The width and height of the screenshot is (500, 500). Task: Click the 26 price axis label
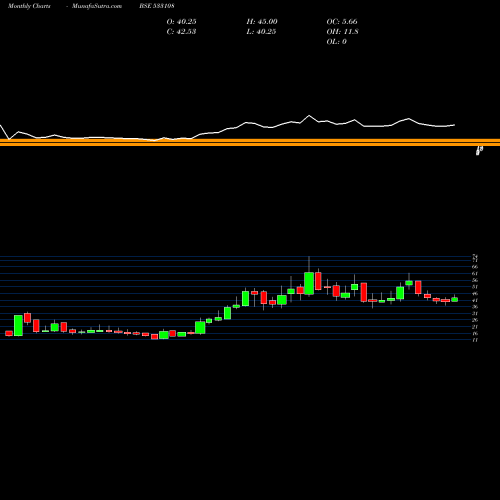click(475, 320)
